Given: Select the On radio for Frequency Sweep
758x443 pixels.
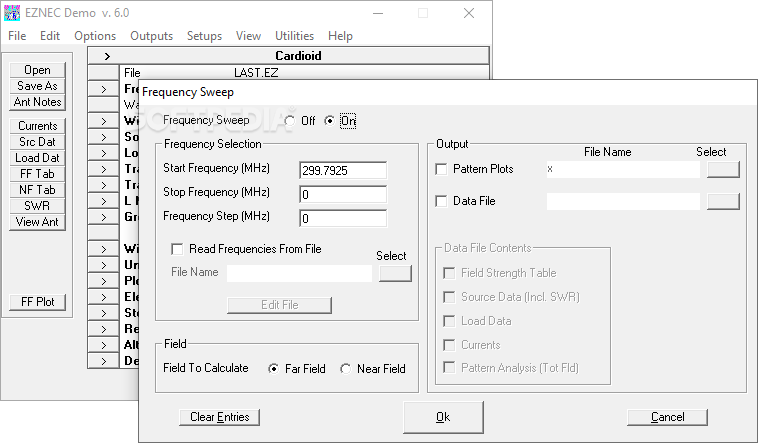Looking at the screenshot, I should (x=329, y=120).
